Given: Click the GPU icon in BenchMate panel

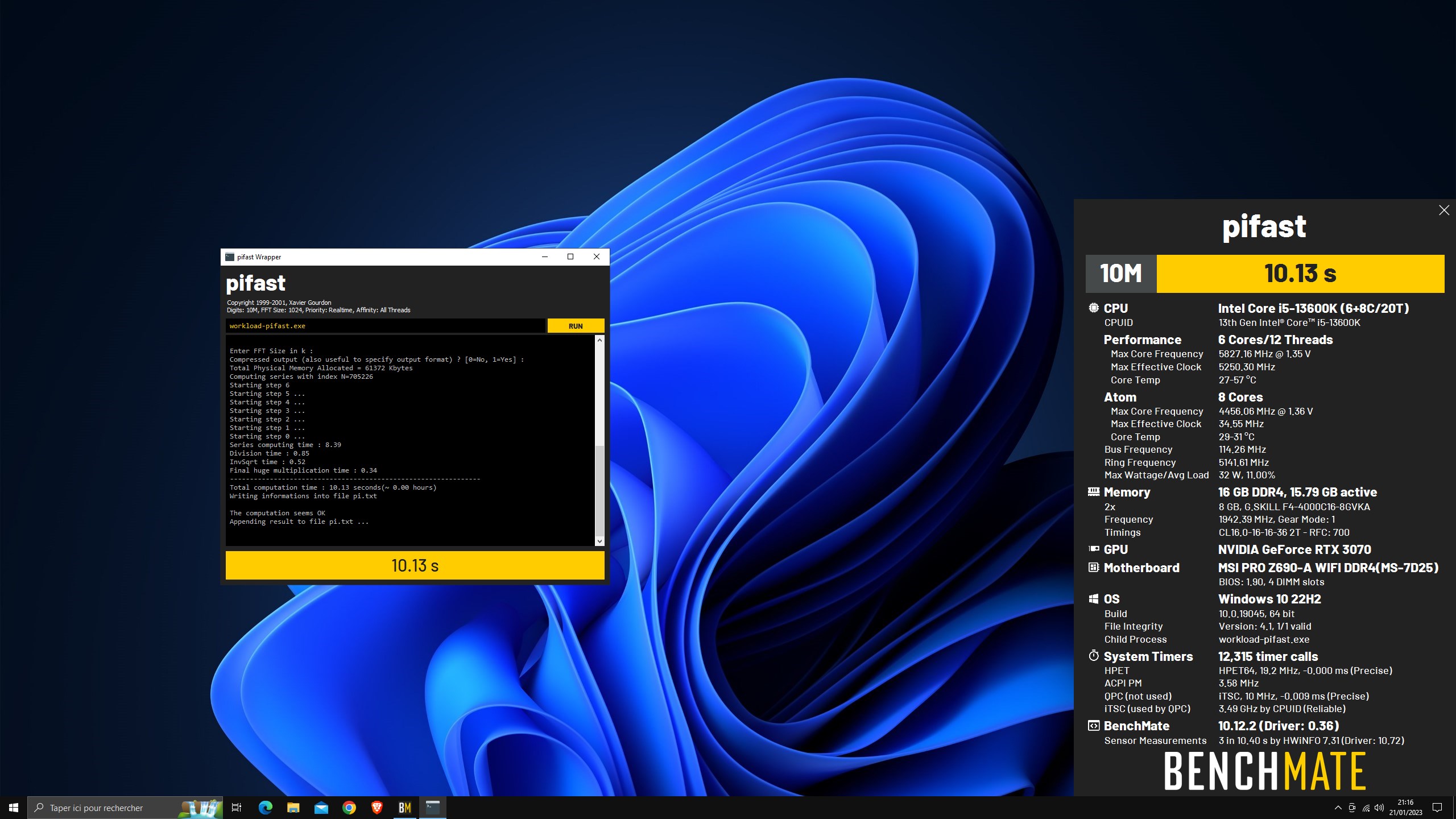Looking at the screenshot, I should 1093,549.
